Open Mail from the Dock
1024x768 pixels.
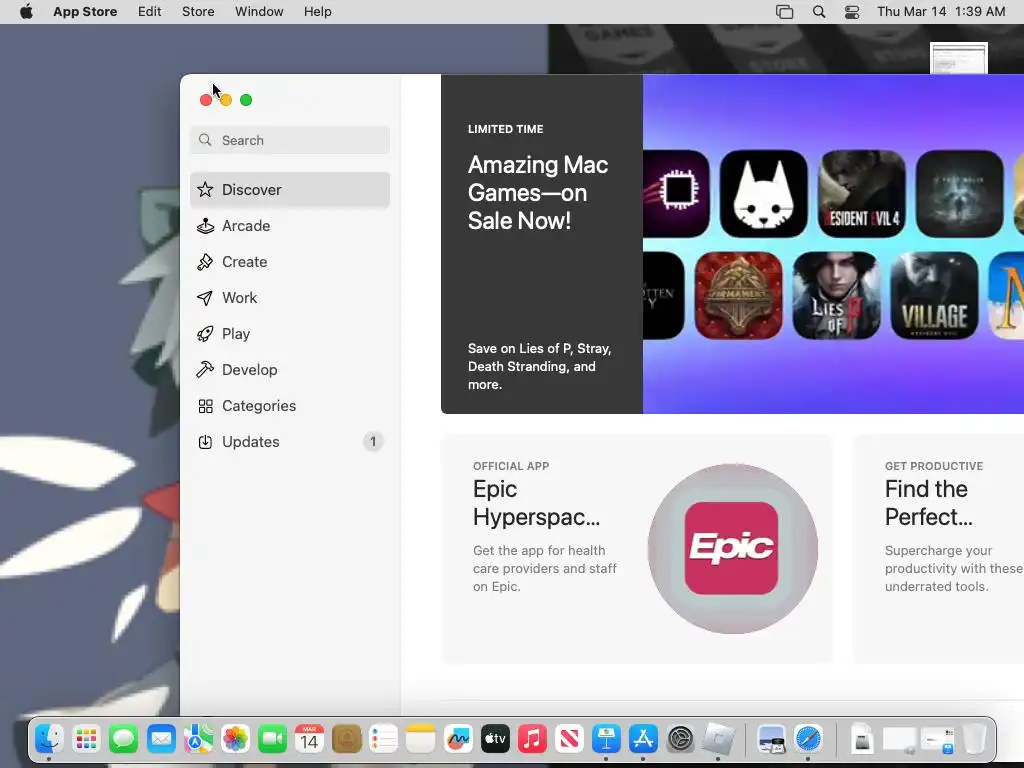(x=161, y=739)
